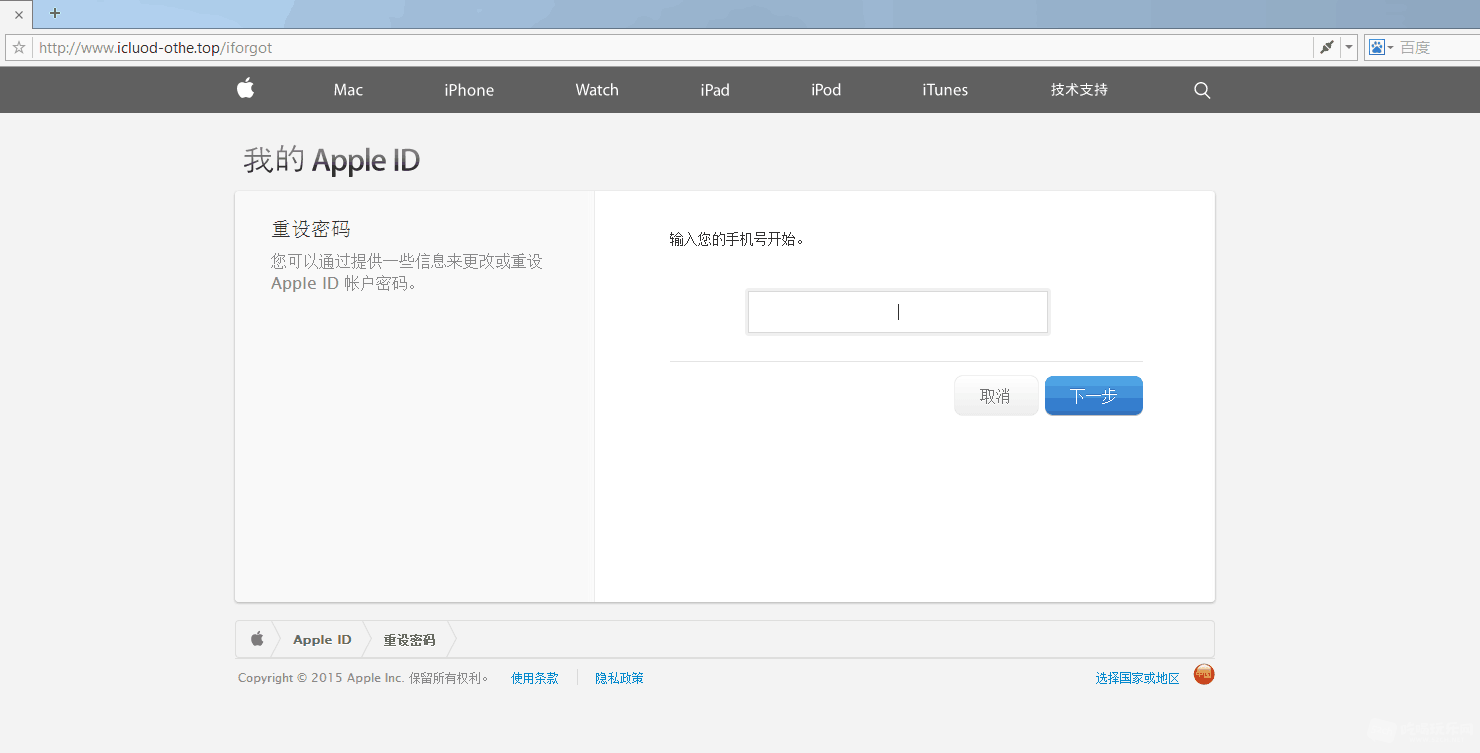Click the phone number input field
Screen dimensions: 1480x753
(x=898, y=312)
